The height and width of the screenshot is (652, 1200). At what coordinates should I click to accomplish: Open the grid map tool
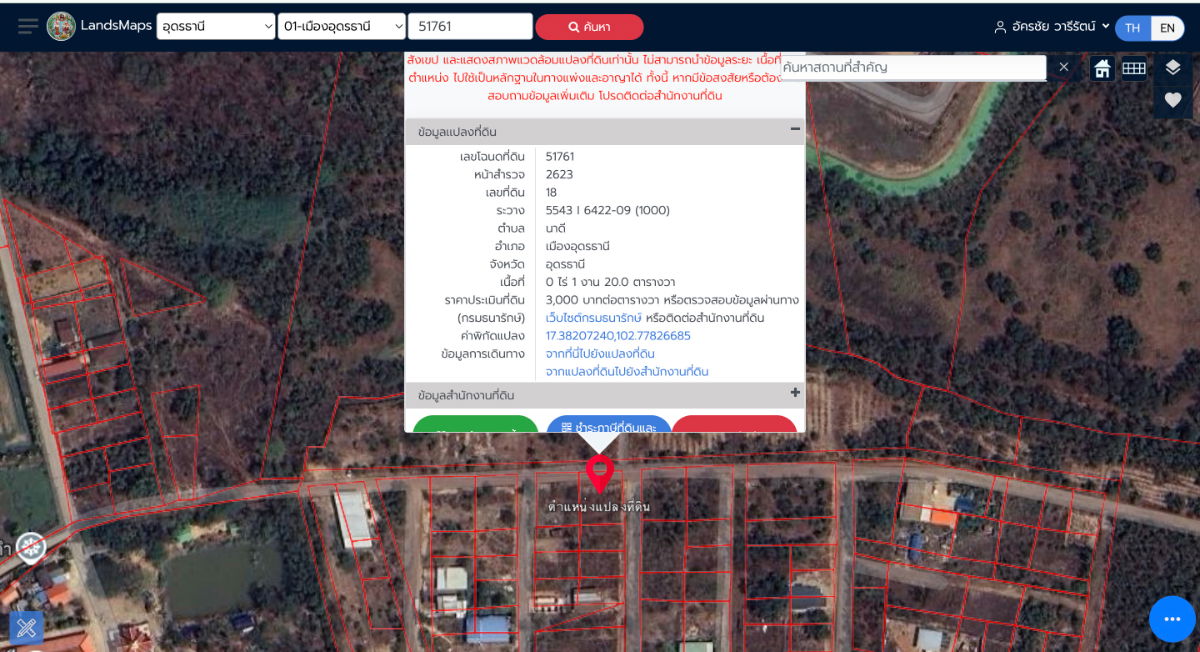(x=1133, y=68)
